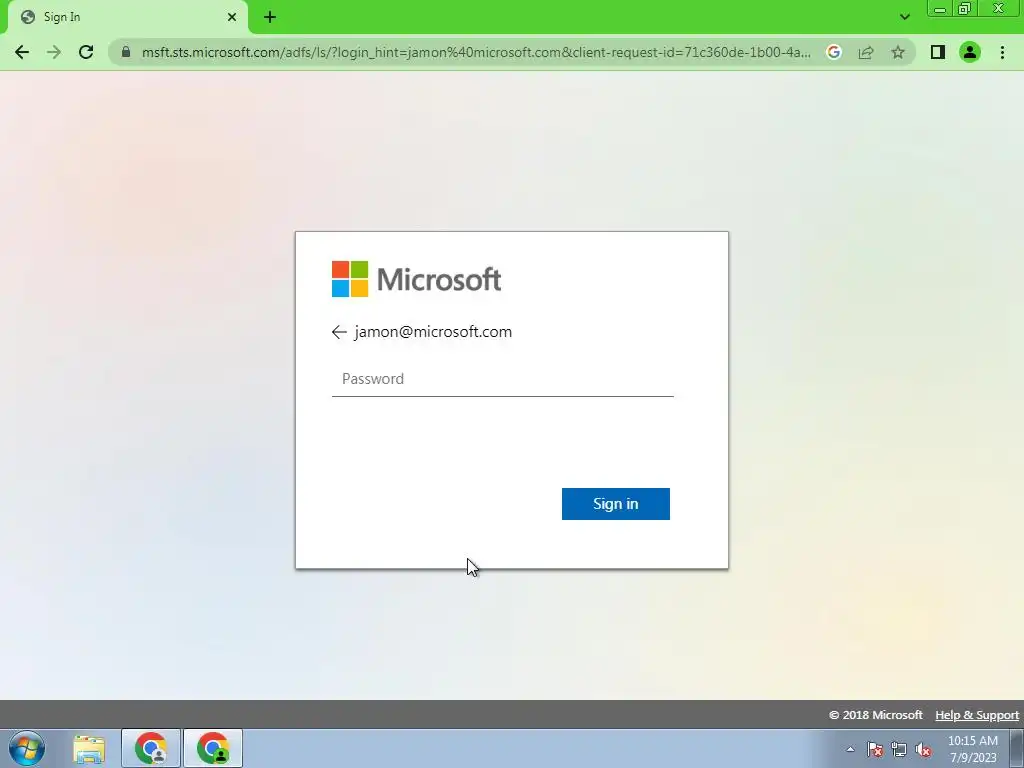Click the Sign in button
This screenshot has width=1024, height=768.
pyautogui.click(x=615, y=504)
